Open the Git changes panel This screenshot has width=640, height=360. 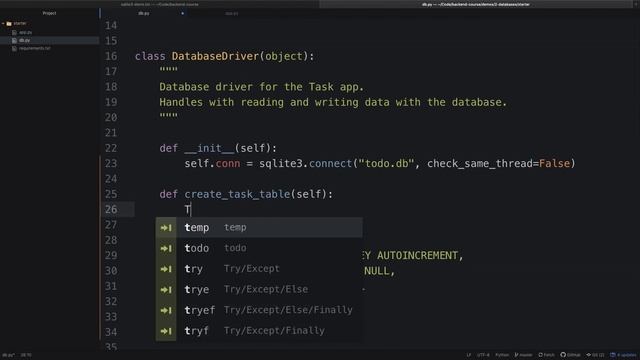[x=595, y=355]
